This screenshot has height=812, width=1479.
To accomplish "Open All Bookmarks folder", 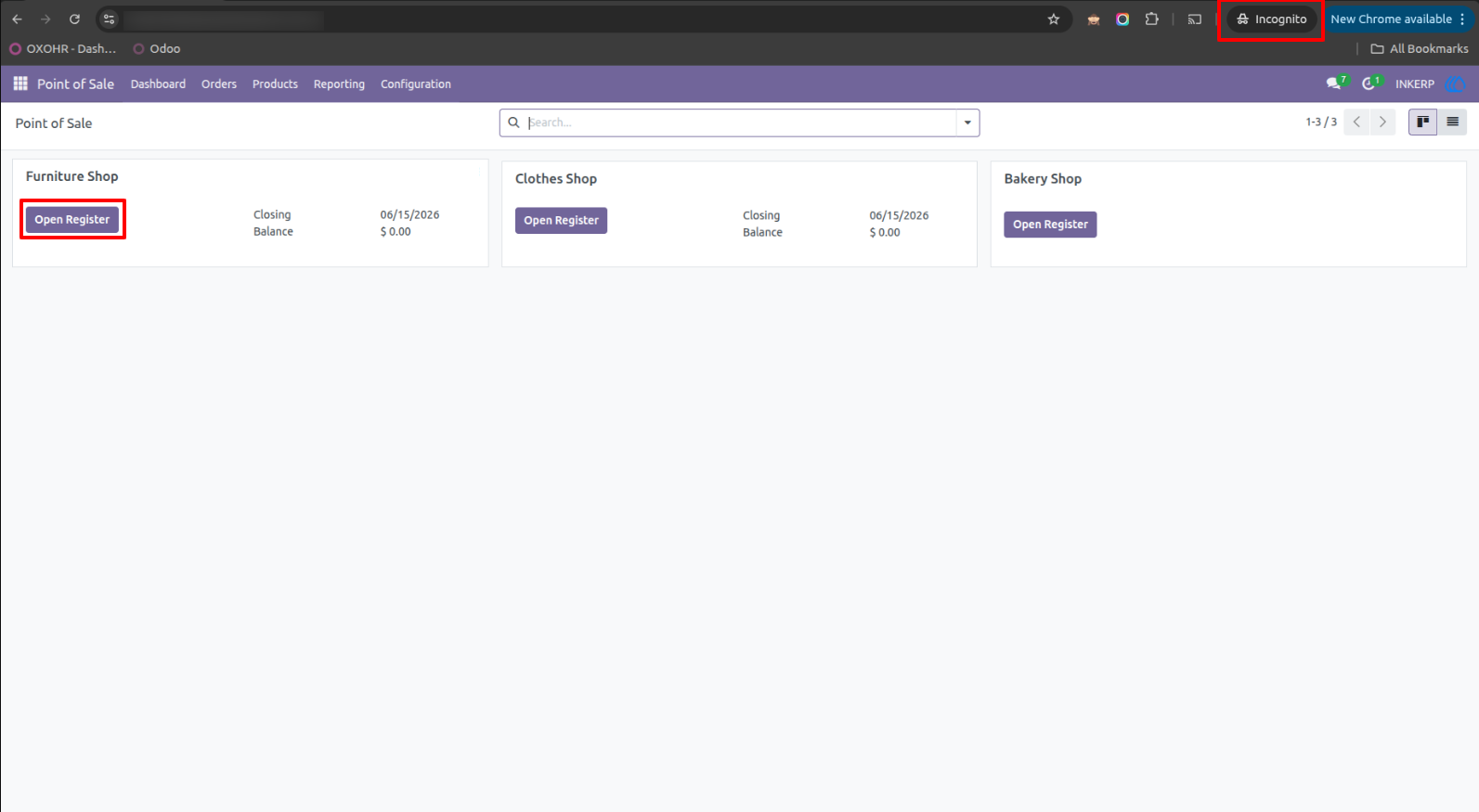I will coord(1420,48).
